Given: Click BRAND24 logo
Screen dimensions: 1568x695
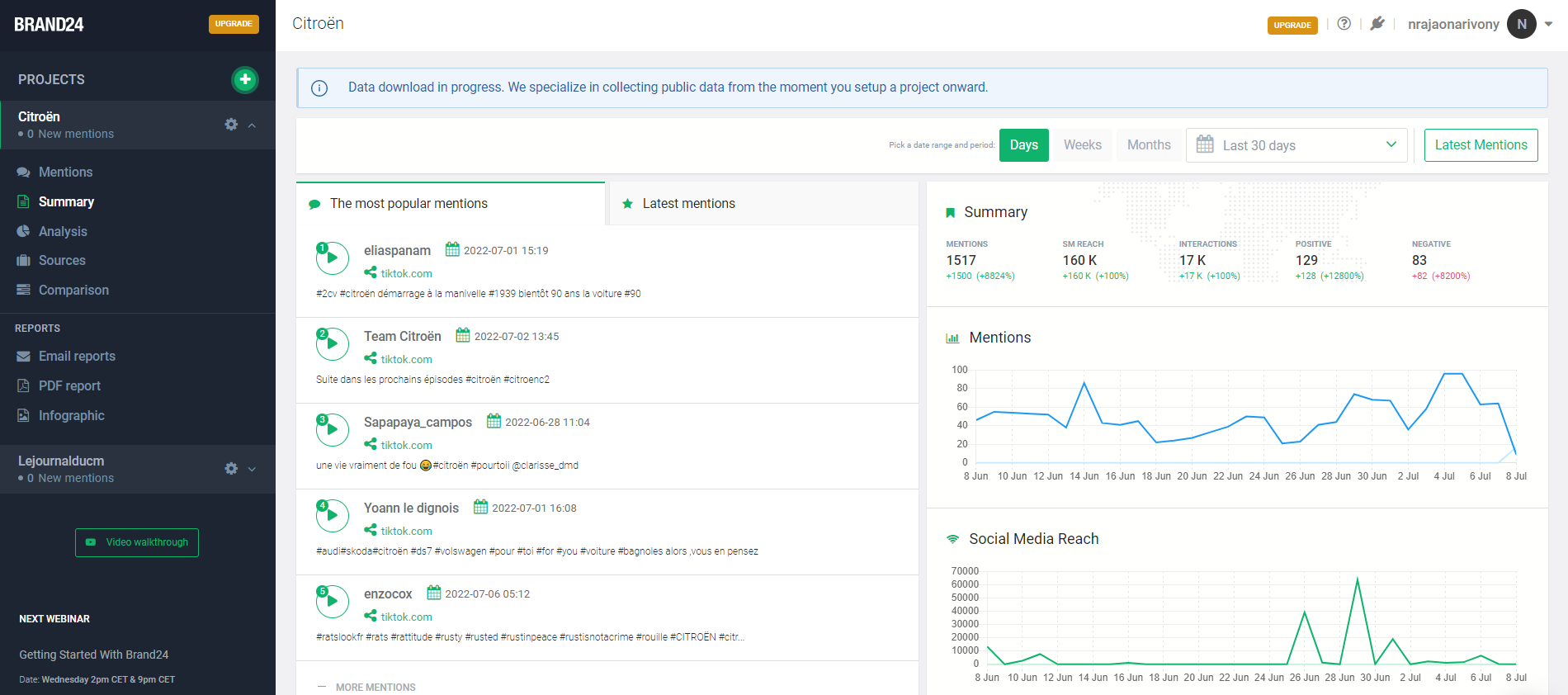Looking at the screenshot, I should coord(49,25).
